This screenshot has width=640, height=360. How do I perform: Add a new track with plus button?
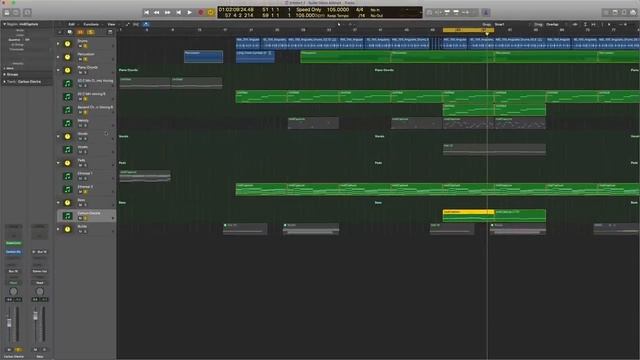(60, 32)
